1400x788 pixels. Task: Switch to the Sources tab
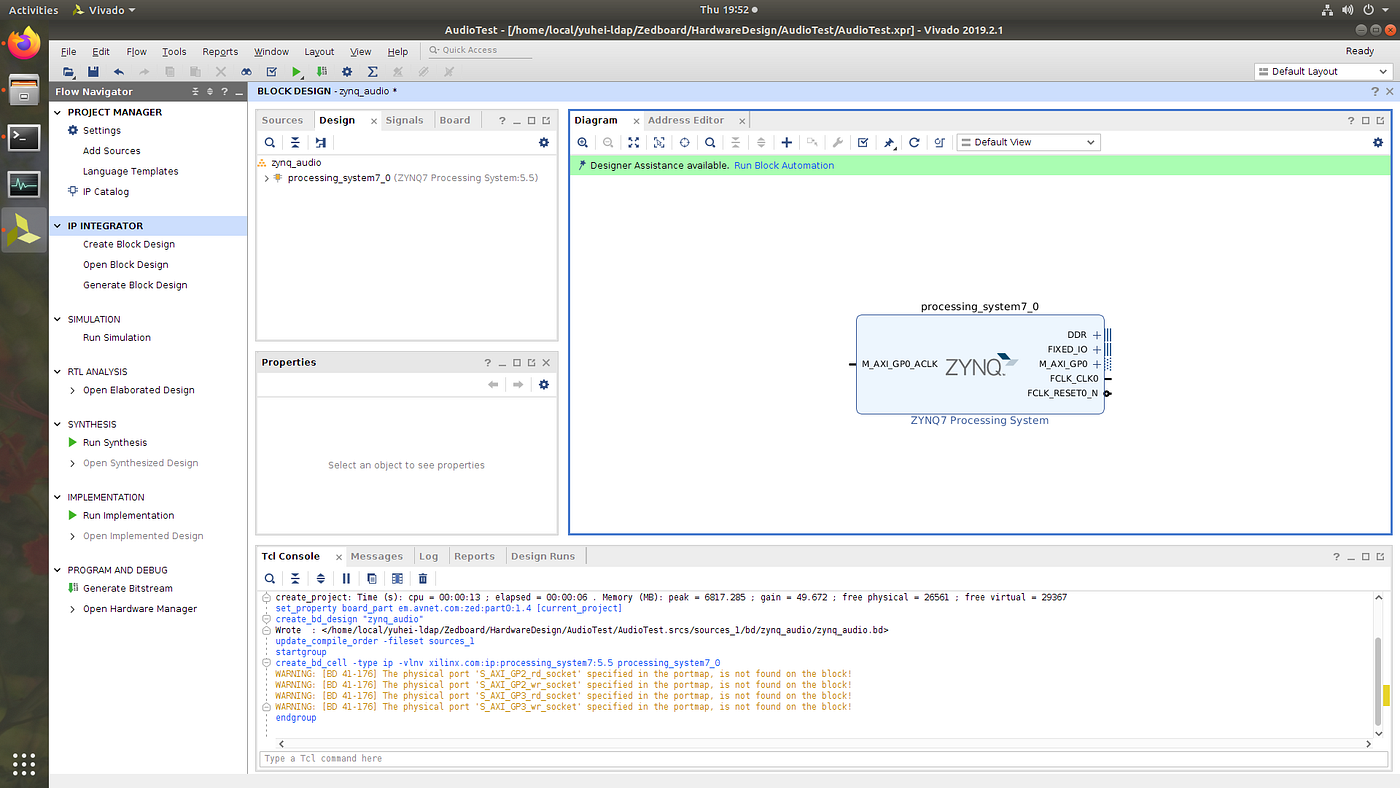point(282,120)
